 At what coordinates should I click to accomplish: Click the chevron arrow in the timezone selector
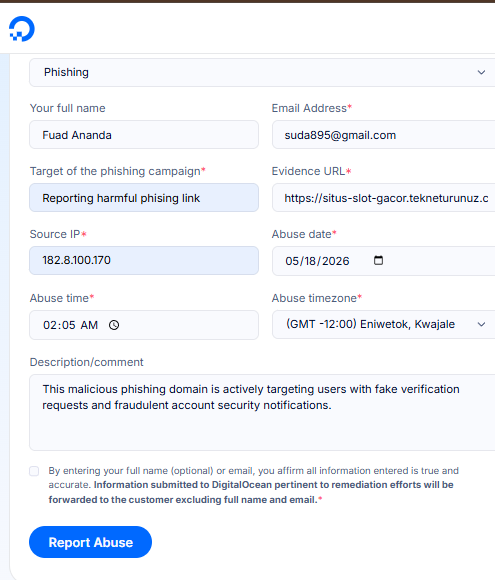(x=481, y=324)
